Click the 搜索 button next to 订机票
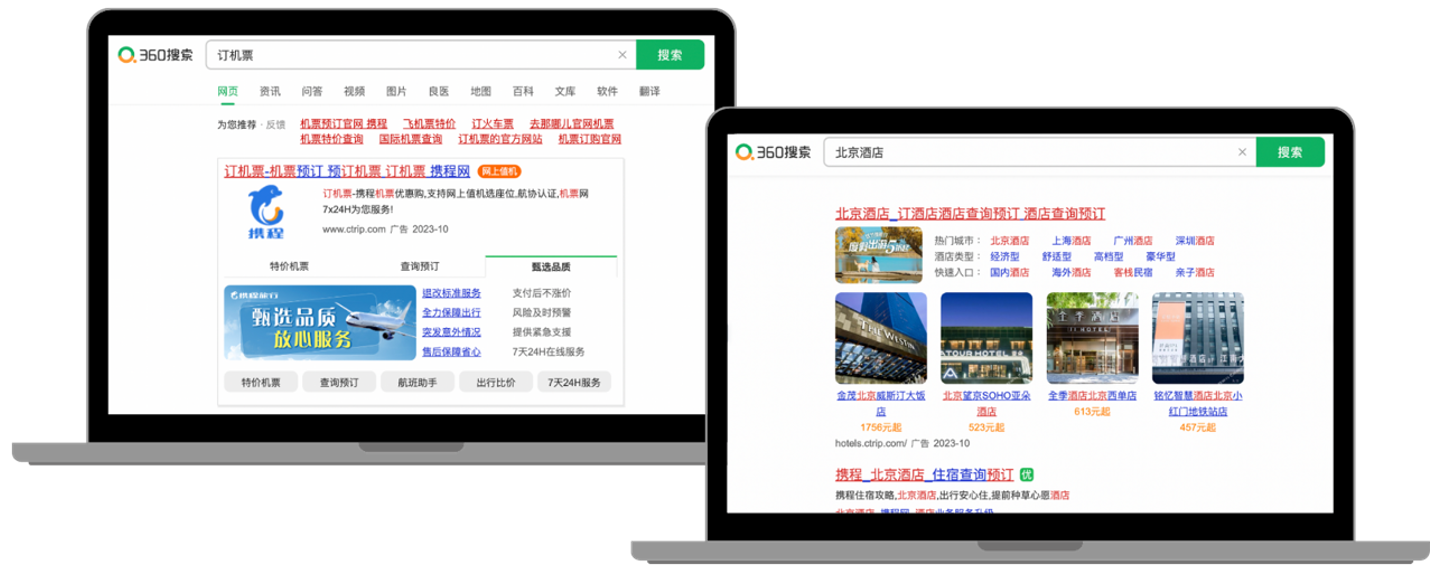This screenshot has width=1430, height=572. pos(670,55)
